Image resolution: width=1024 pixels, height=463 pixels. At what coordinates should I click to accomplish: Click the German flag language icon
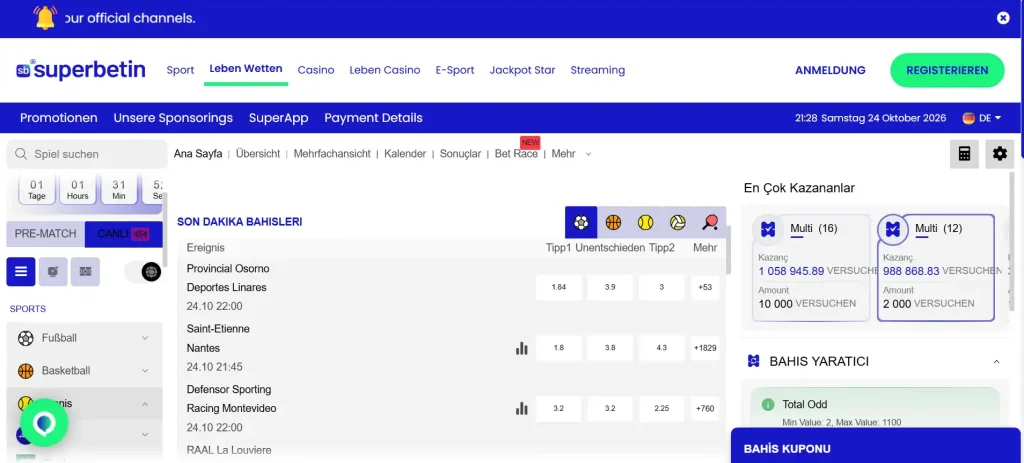pos(968,118)
